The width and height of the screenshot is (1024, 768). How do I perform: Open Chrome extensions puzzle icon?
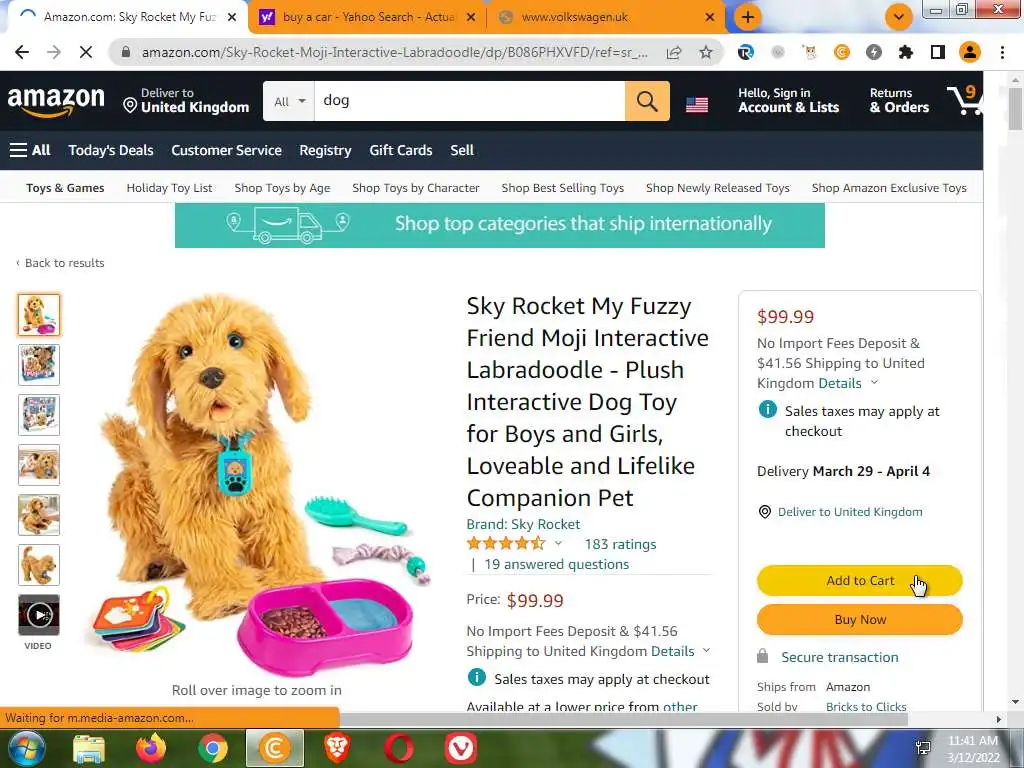coord(905,52)
